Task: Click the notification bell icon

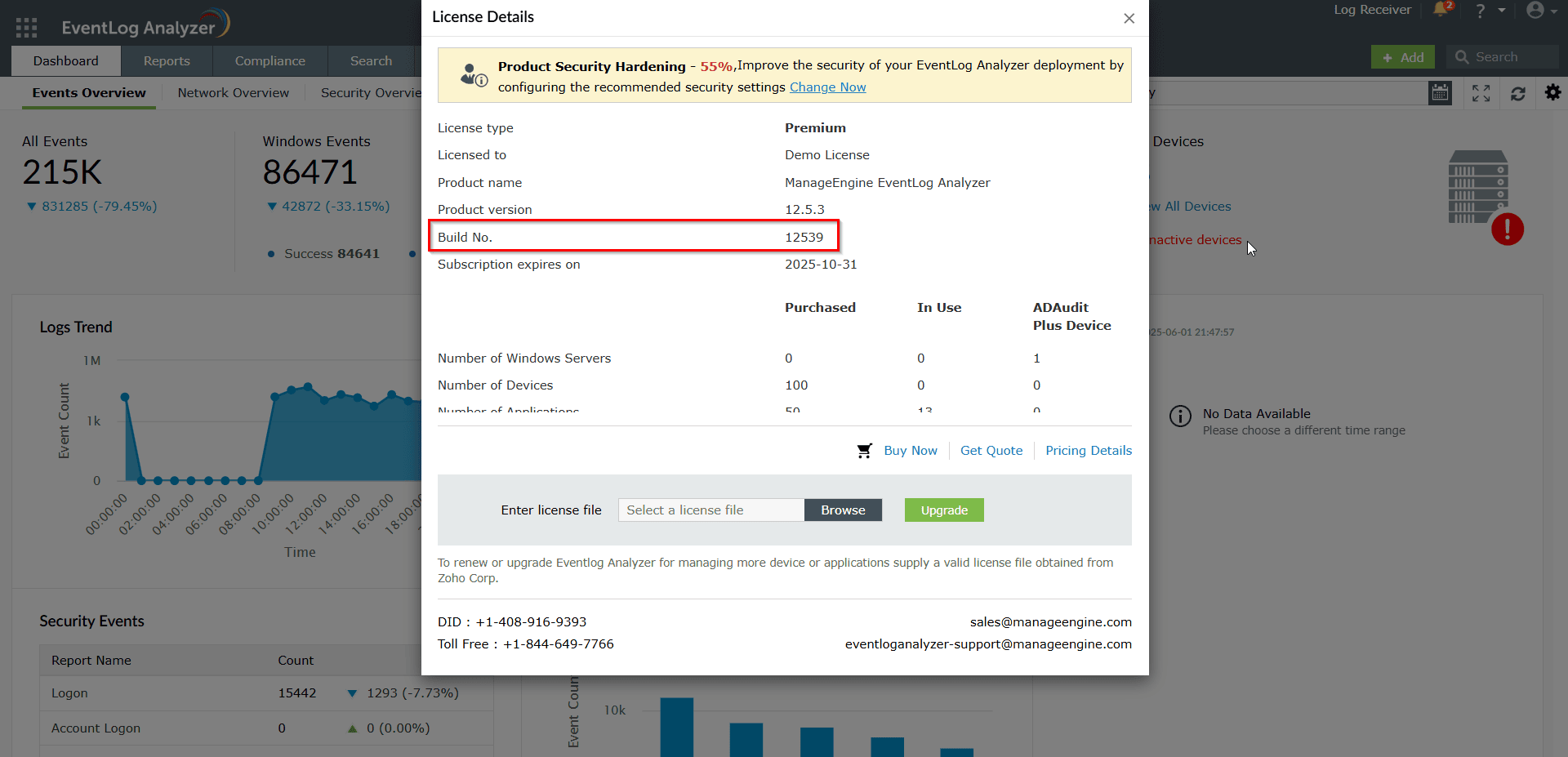Action: coord(1441,10)
